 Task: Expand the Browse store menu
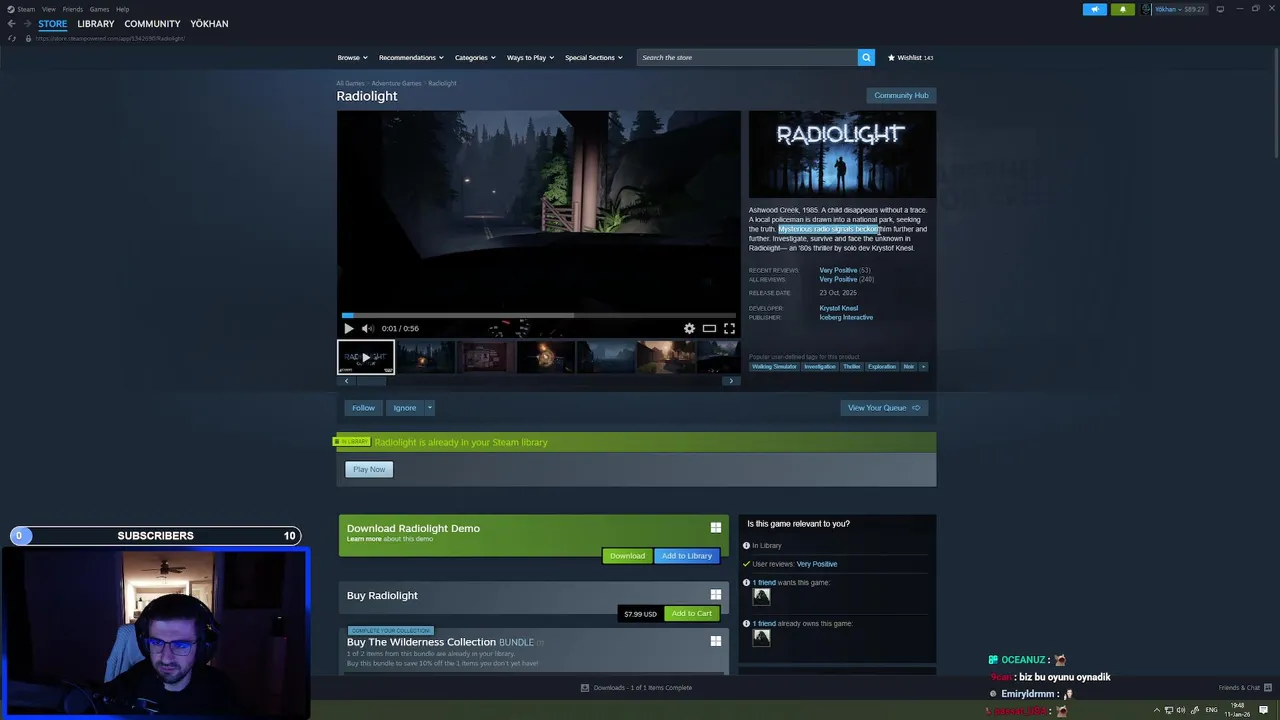352,57
